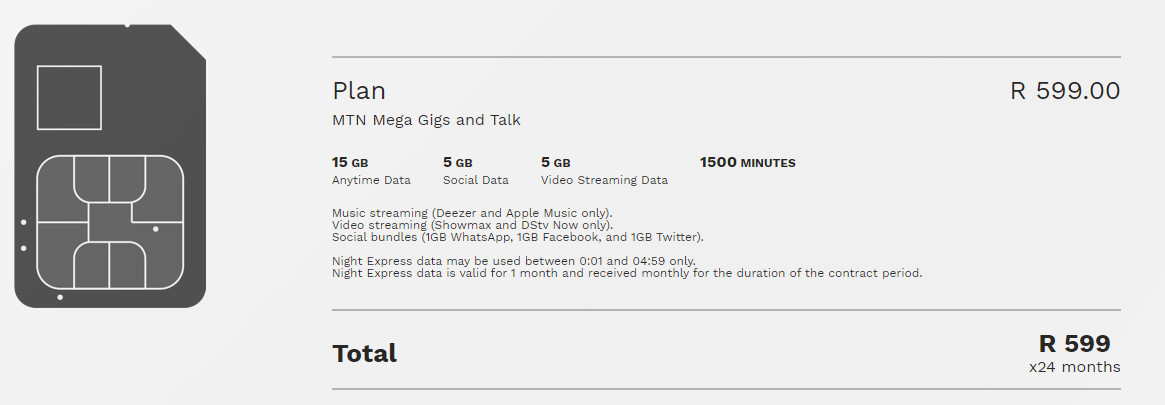Image resolution: width=1165 pixels, height=405 pixels.
Task: Click the 1500 MINUTES allowance
Action: click(747, 163)
